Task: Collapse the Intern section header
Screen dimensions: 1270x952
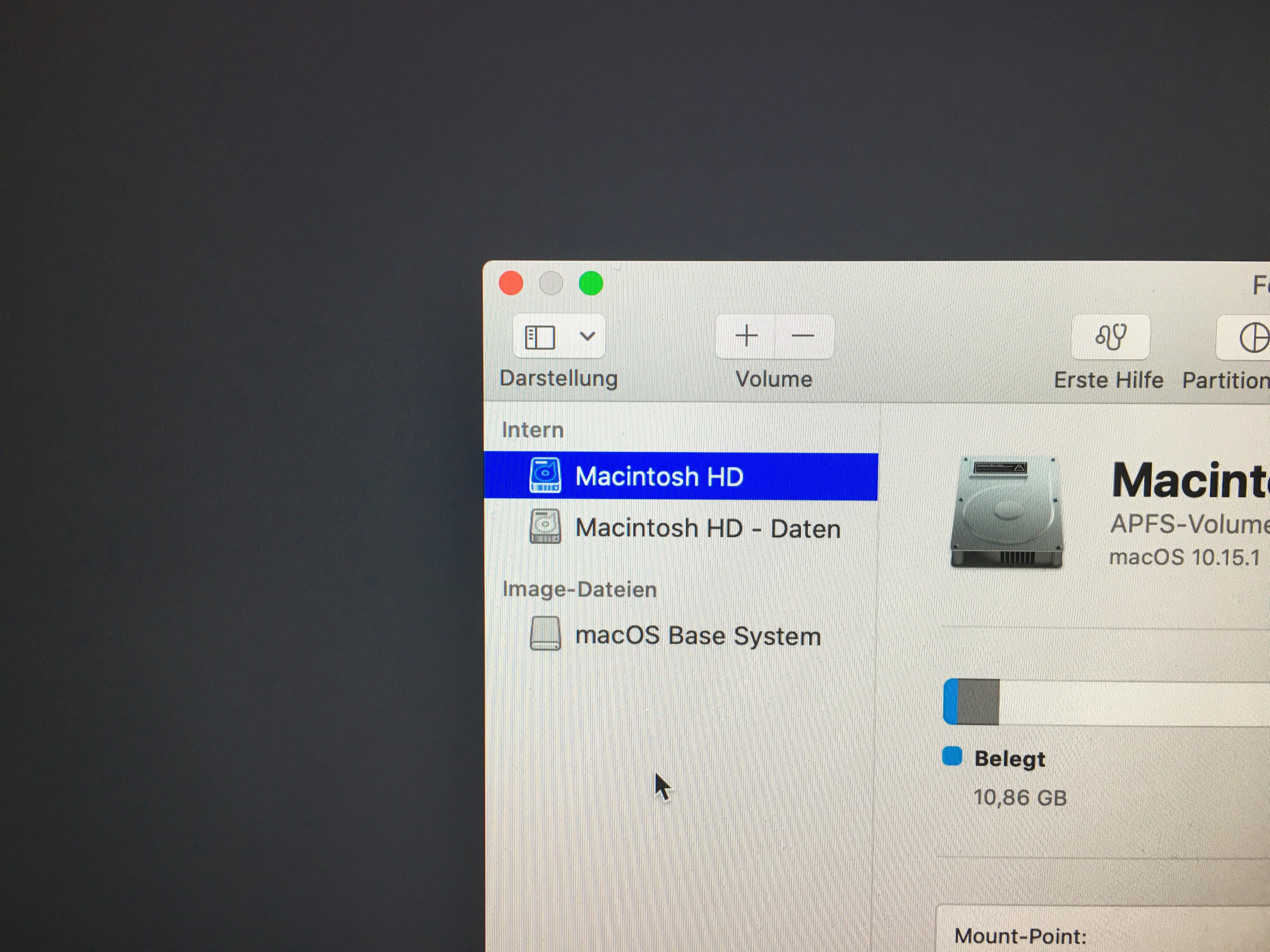Action: point(532,429)
